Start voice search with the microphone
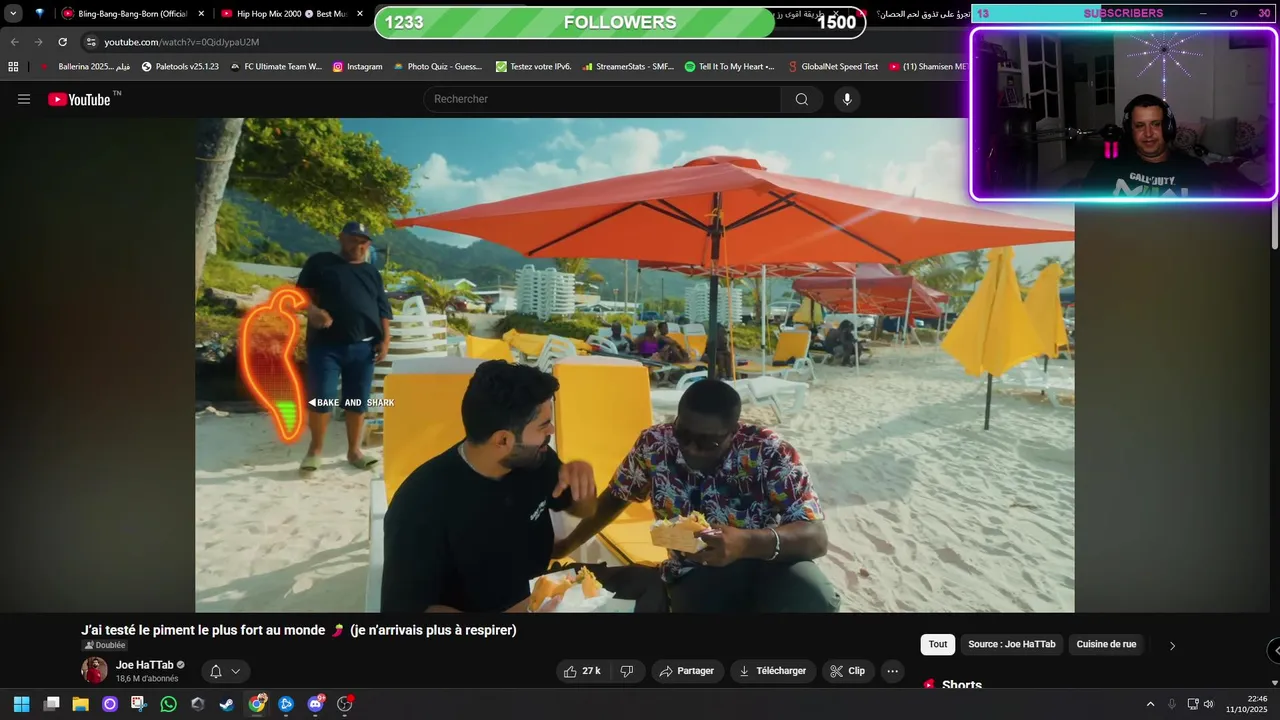 (x=847, y=99)
